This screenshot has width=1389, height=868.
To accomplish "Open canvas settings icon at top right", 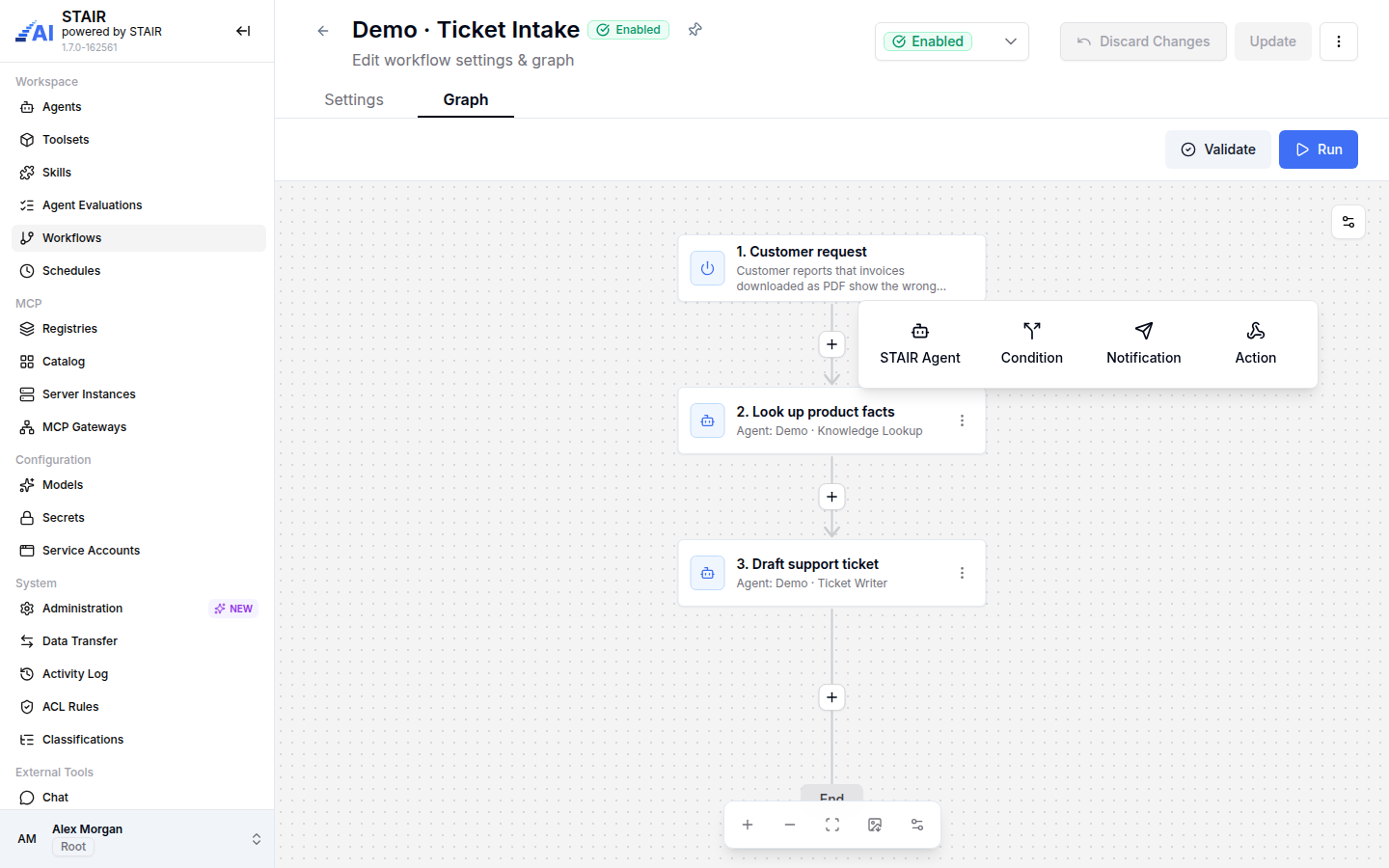I will coord(1348,222).
